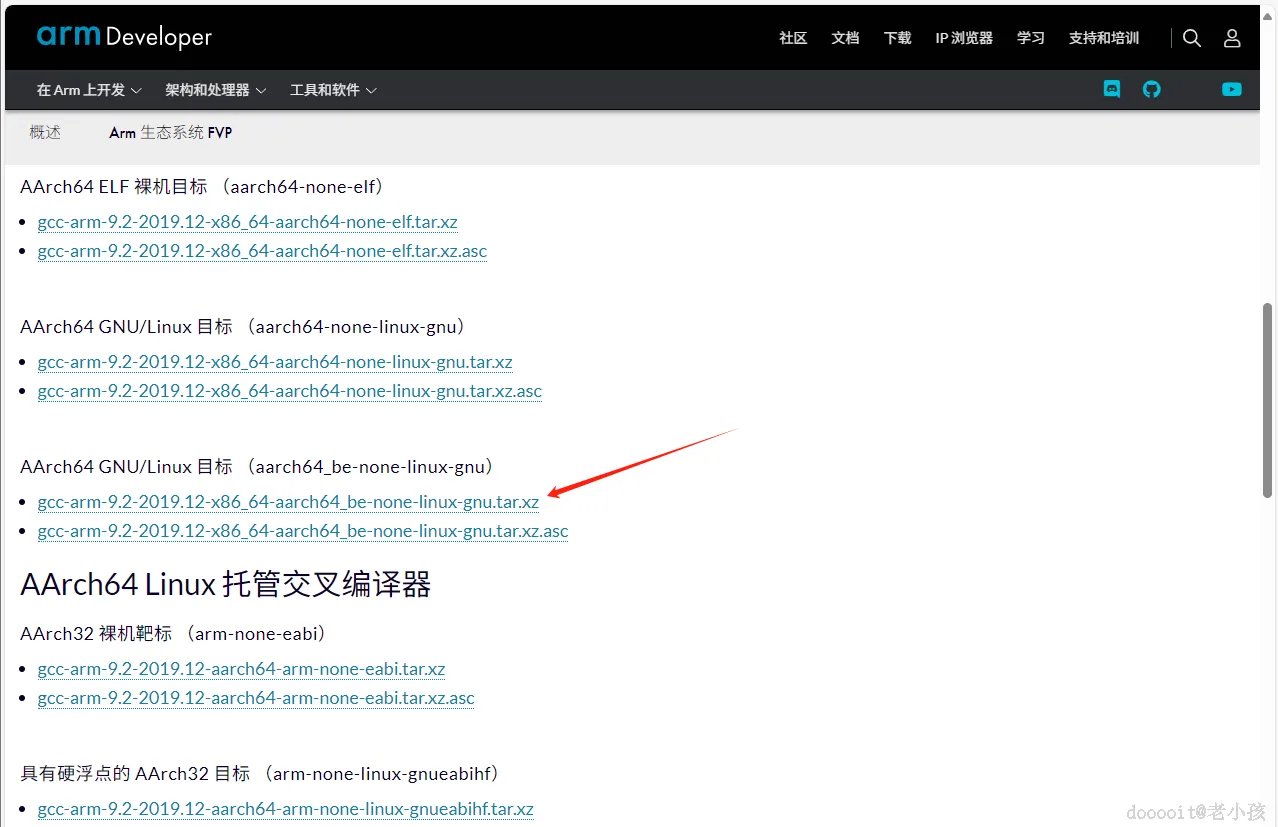
Task: Select the Arm 生态系统 FVP tab
Action: coord(170,131)
